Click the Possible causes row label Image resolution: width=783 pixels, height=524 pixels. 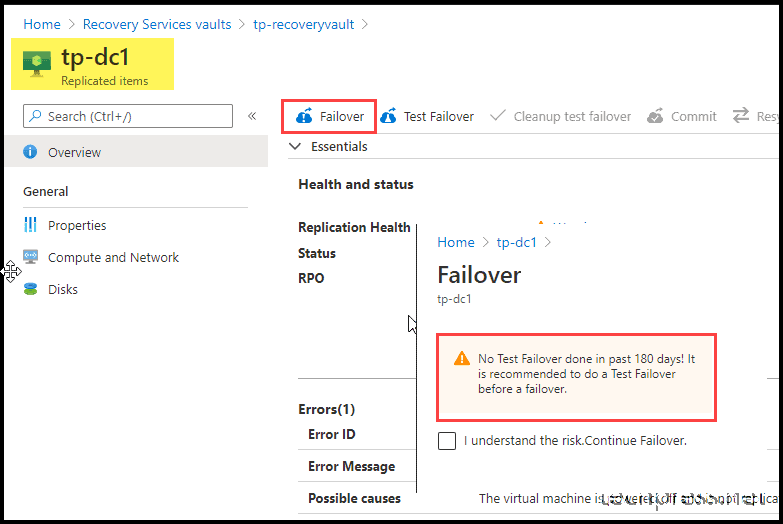pos(355,498)
